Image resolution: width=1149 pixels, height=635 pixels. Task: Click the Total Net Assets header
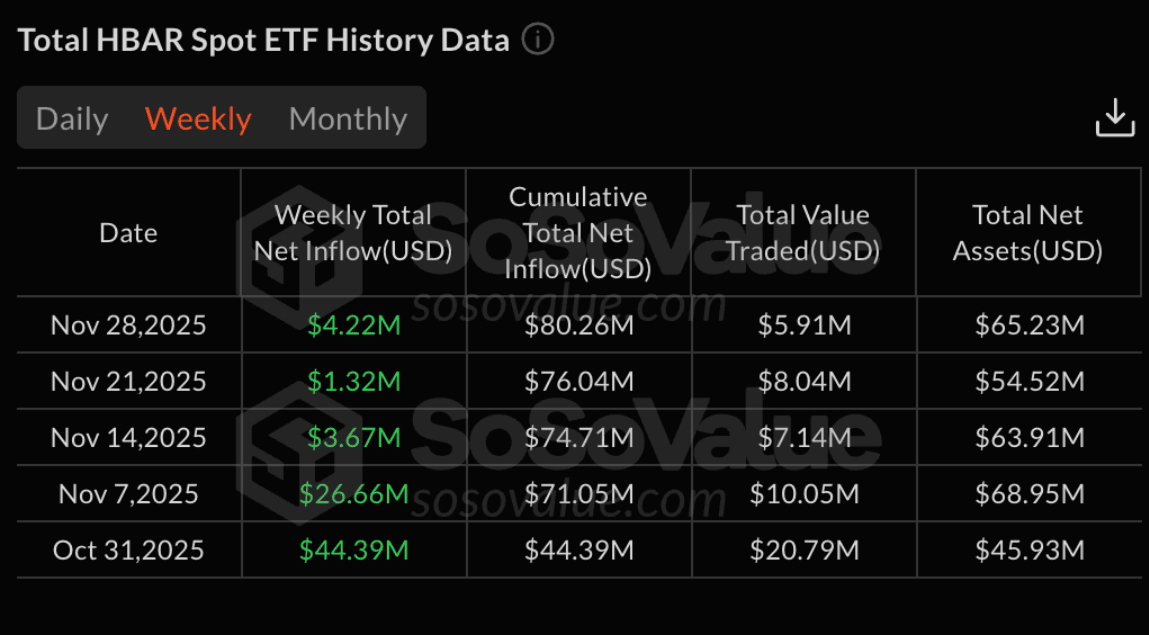point(1027,233)
